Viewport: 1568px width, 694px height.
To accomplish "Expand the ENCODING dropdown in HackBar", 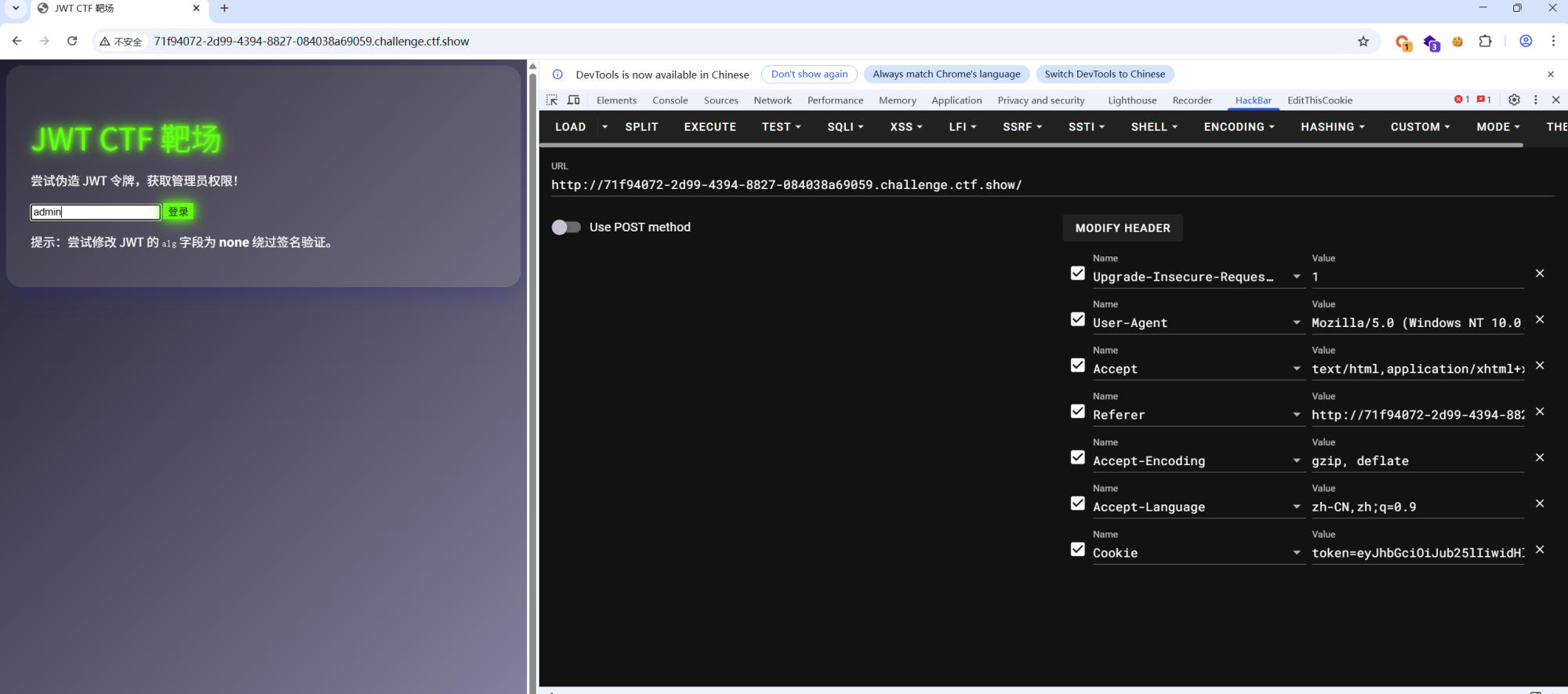I will pyautogui.click(x=1239, y=127).
